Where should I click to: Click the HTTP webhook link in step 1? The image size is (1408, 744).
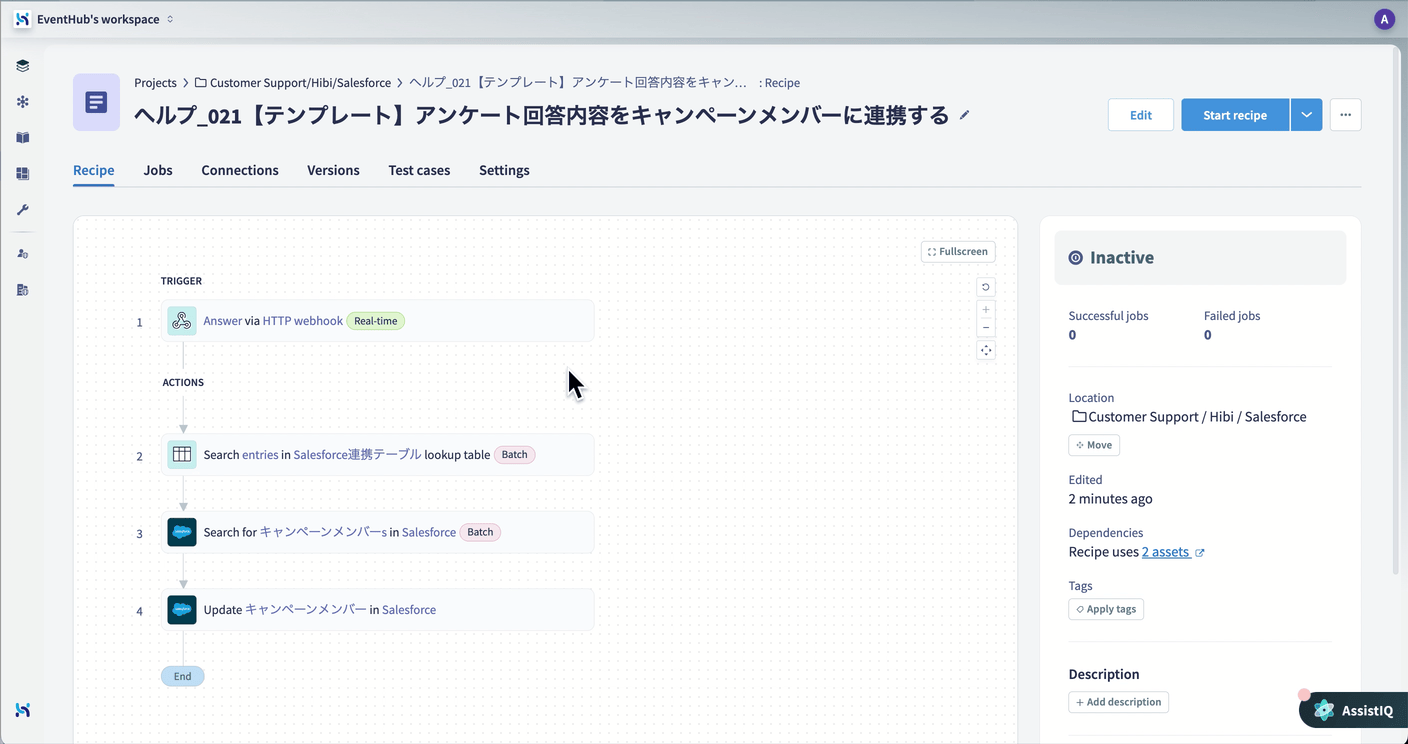(302, 321)
